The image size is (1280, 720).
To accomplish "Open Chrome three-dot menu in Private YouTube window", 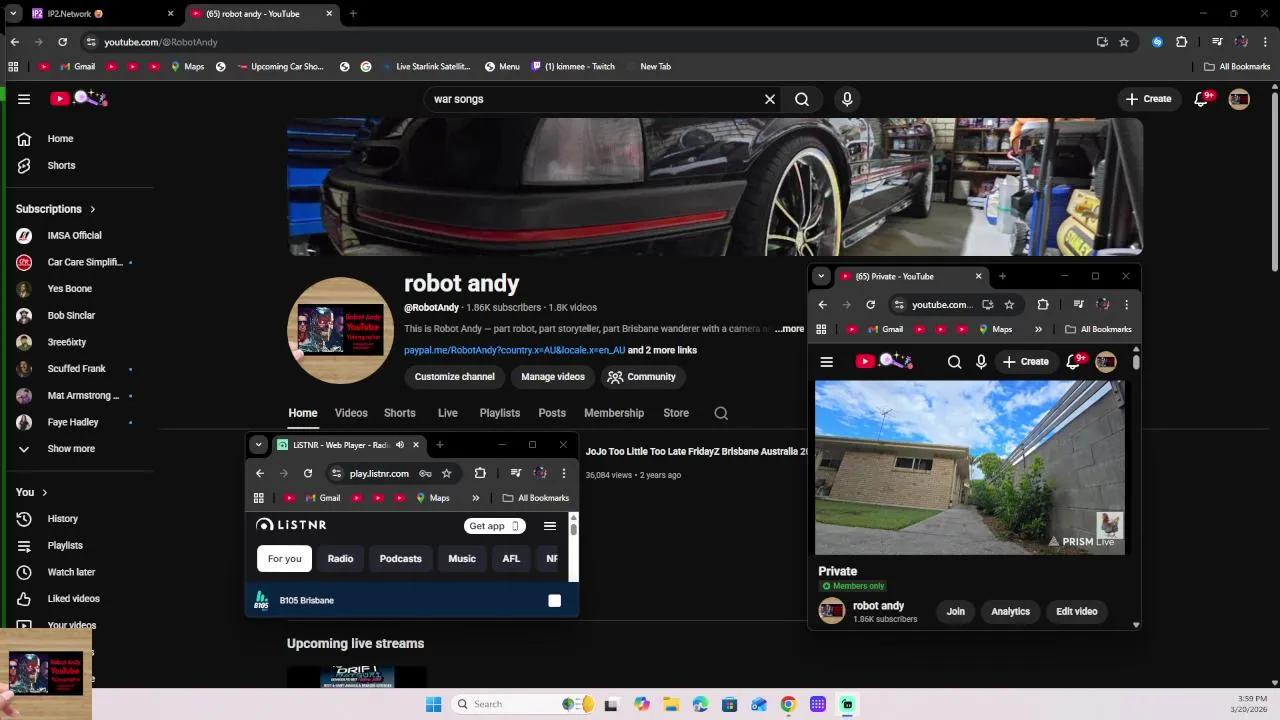I will (x=1126, y=305).
